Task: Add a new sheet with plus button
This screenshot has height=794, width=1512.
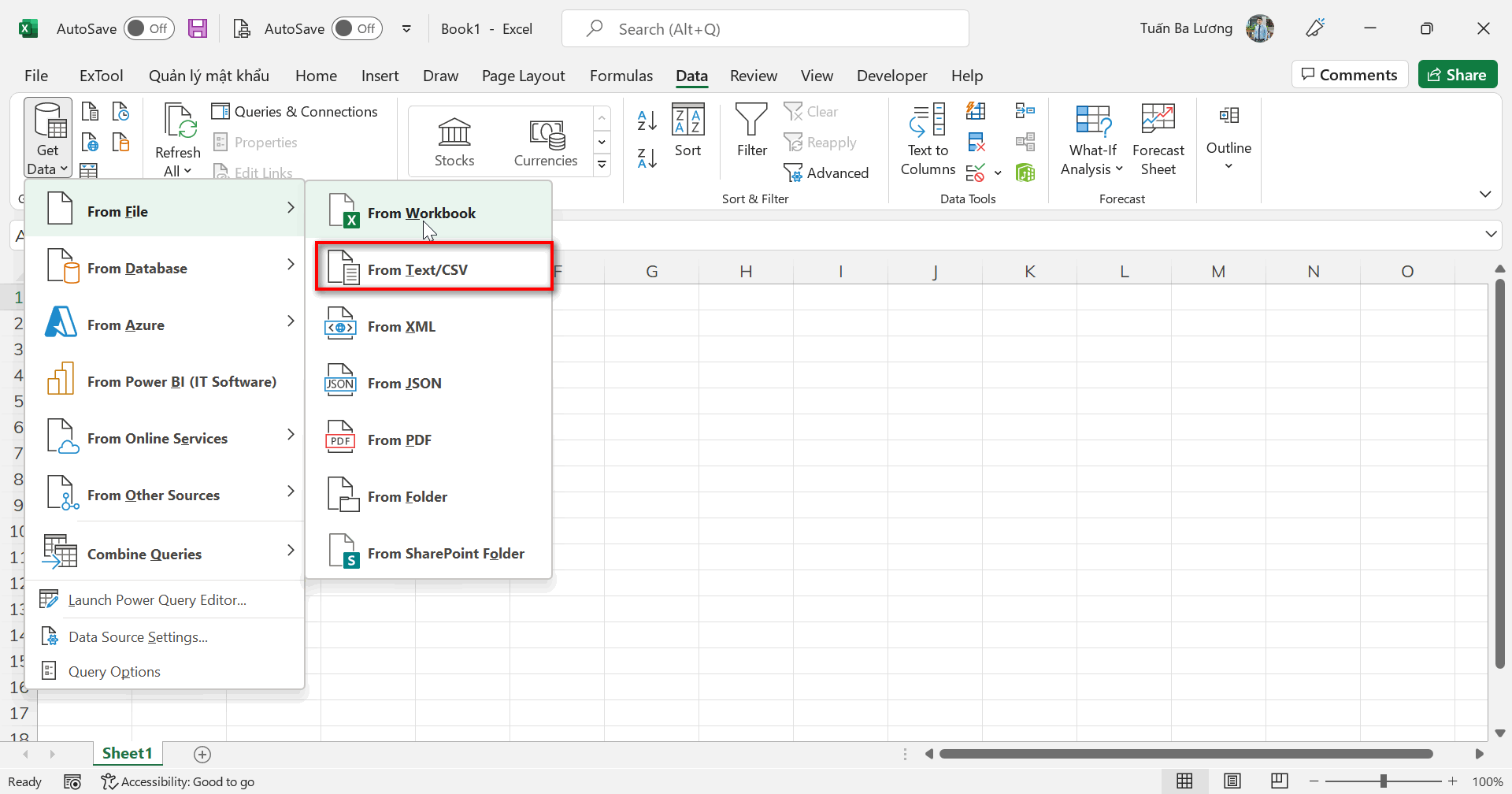Action: [202, 755]
